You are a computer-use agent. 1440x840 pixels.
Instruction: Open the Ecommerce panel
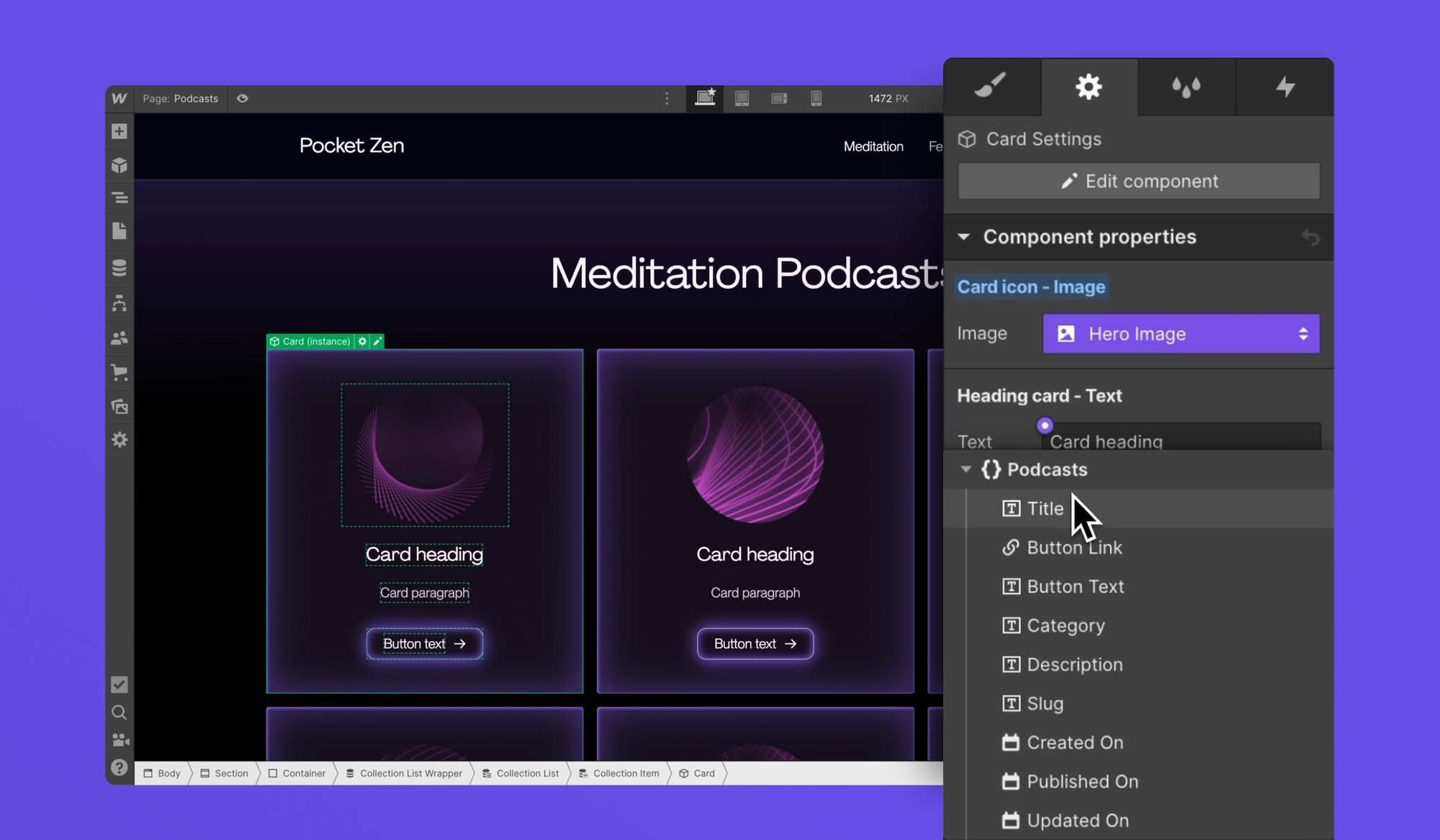pyautogui.click(x=119, y=372)
